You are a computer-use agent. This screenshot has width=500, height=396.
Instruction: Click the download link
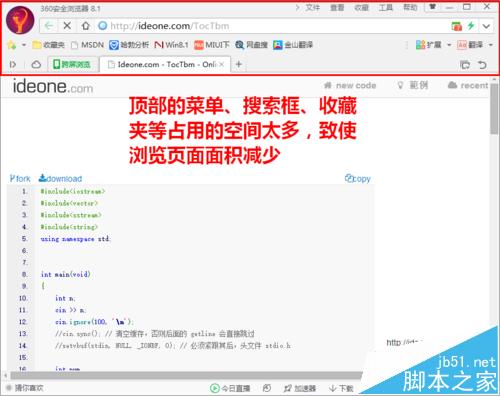[x=60, y=179]
